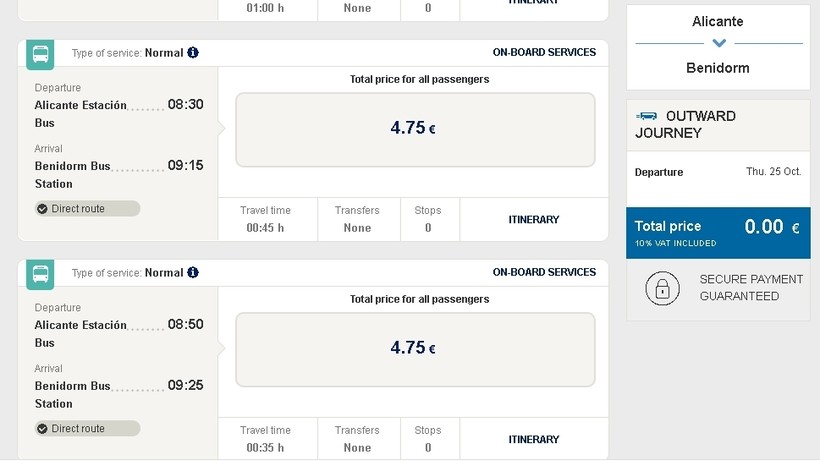Open info icon for 08:50 Normal service
The image size is (820, 466).
(193, 273)
